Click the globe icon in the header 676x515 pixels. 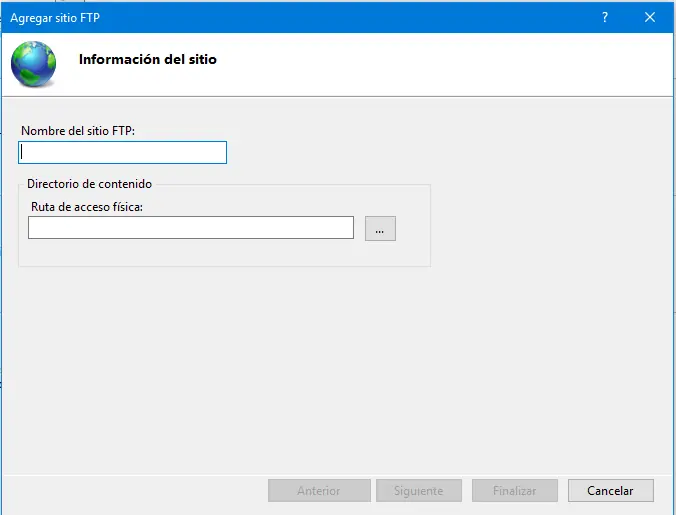(33, 64)
